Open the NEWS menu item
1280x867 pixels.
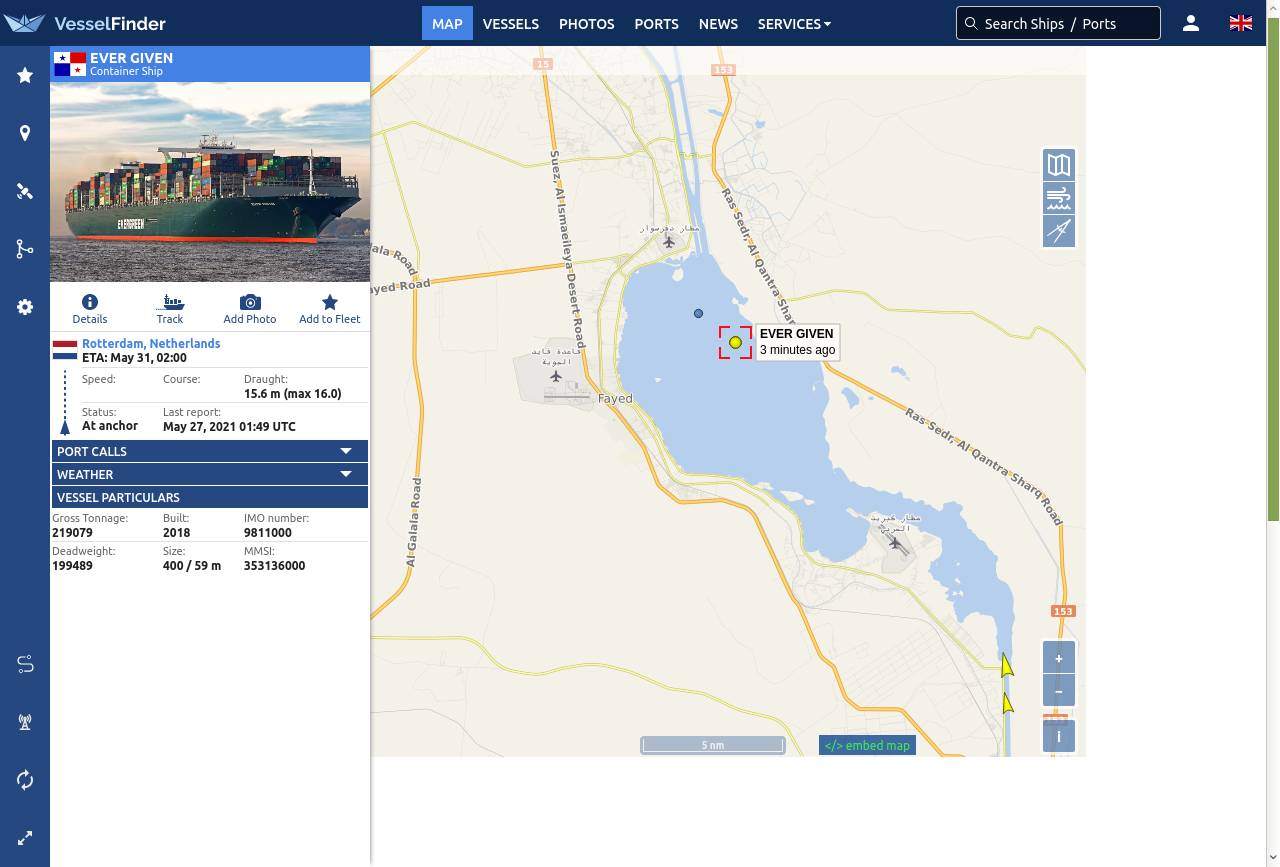[718, 24]
